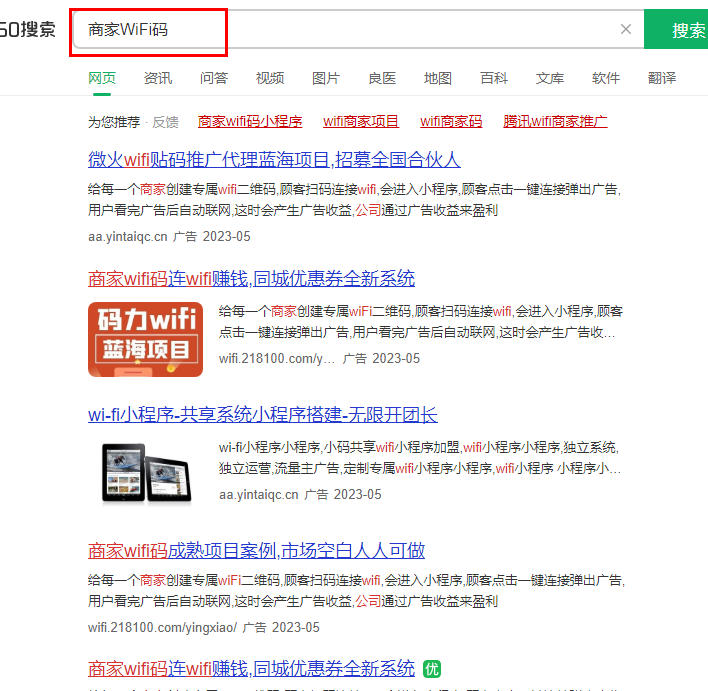Image resolution: width=708 pixels, height=691 pixels.
Task: Click the 反馈 feedback link
Action: 165,122
